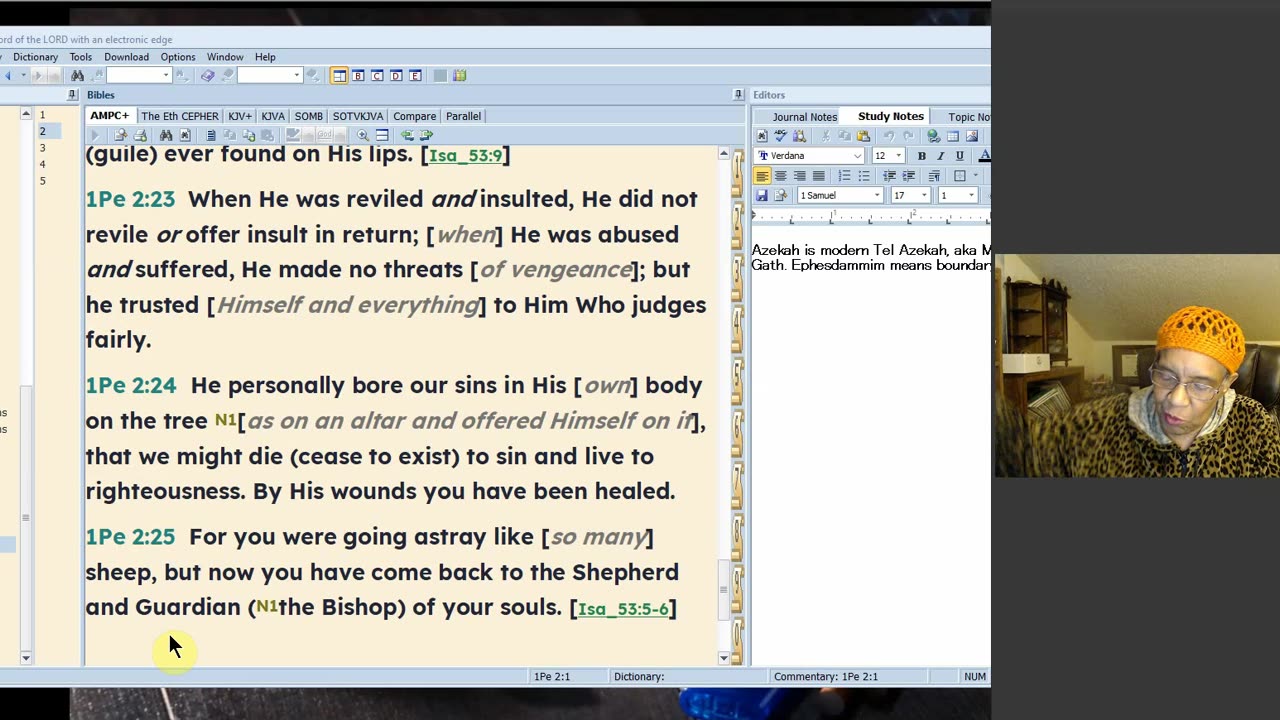
Task: Save the study note
Action: tap(762, 195)
